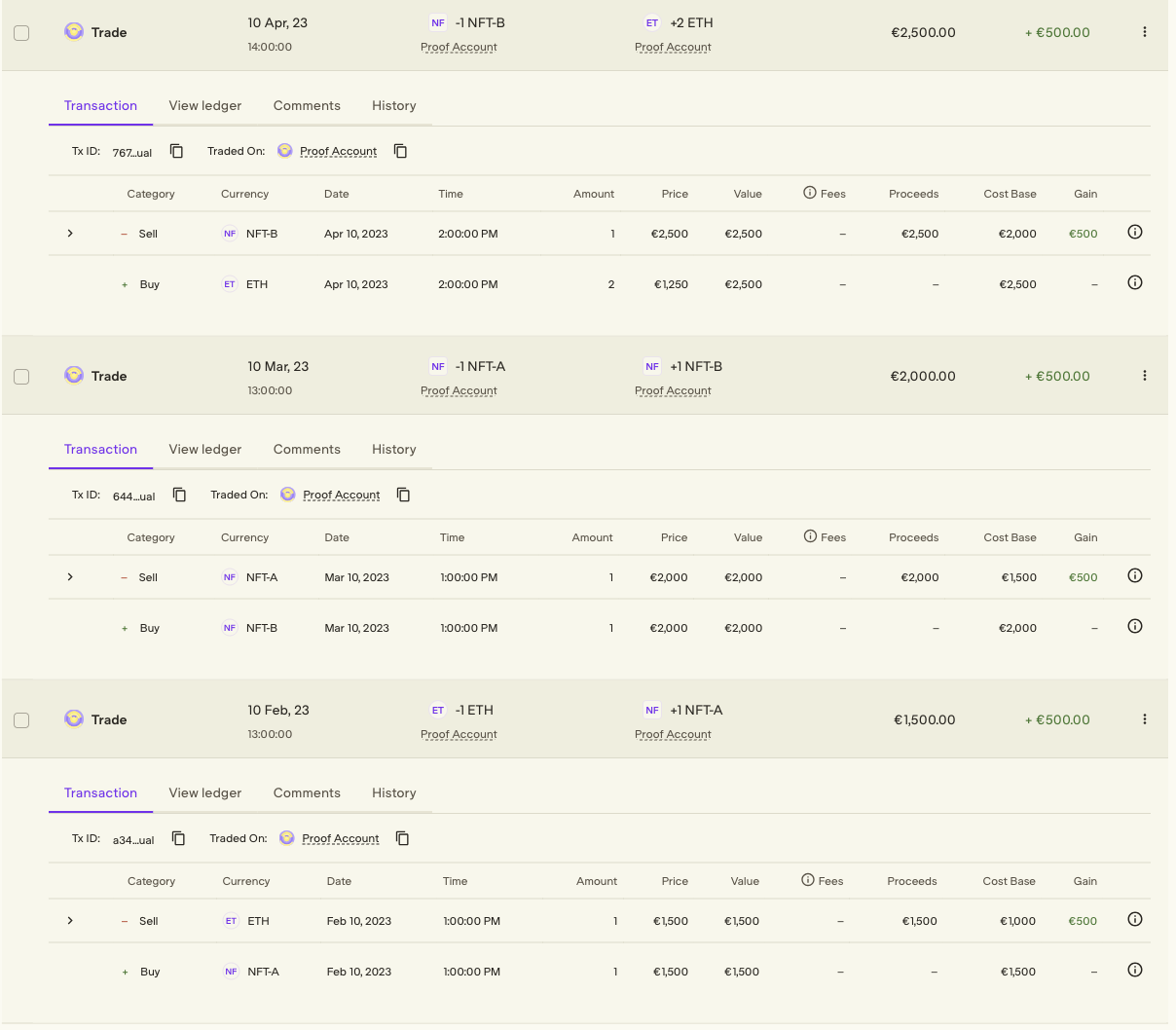Click the Fees info icon in Apr trade table
The image size is (1176, 1030).
(810, 193)
